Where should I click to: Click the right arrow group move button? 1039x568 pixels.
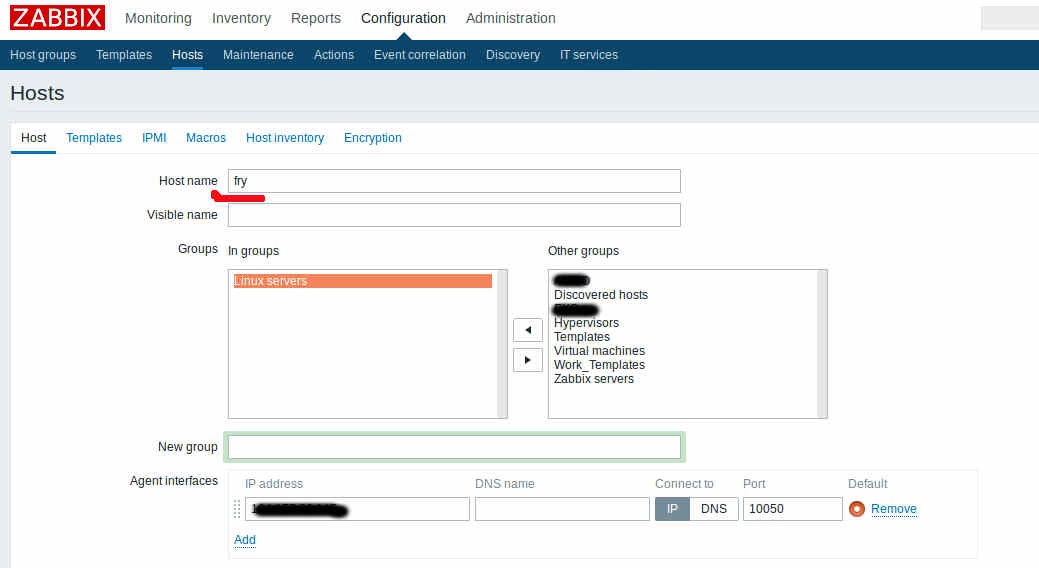[x=527, y=360]
